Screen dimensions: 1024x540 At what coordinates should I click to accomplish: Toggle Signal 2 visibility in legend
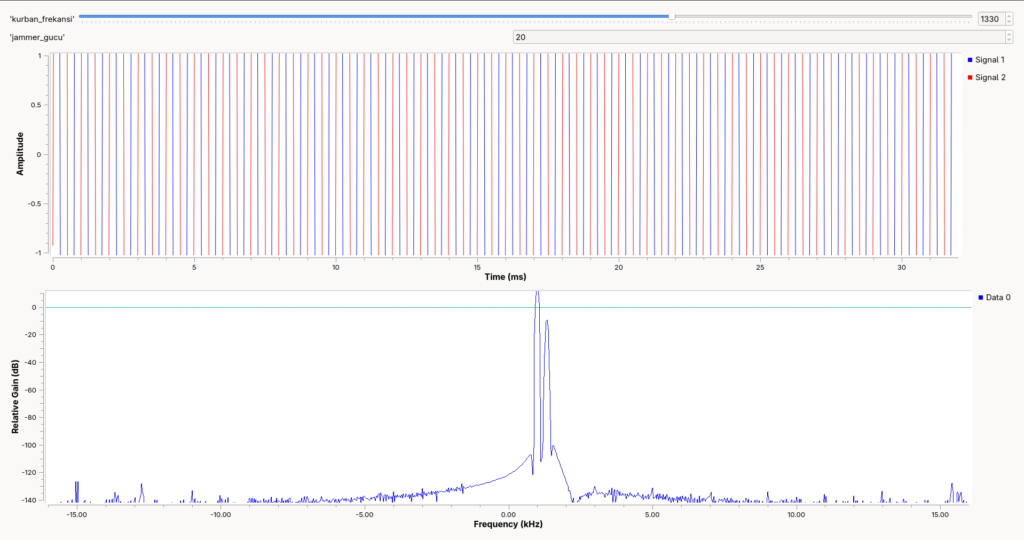pos(986,77)
